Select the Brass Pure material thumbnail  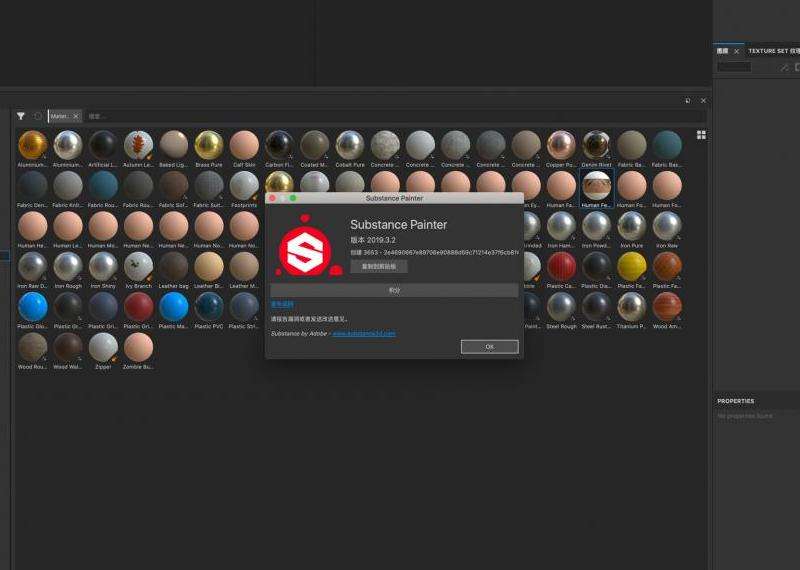point(208,145)
